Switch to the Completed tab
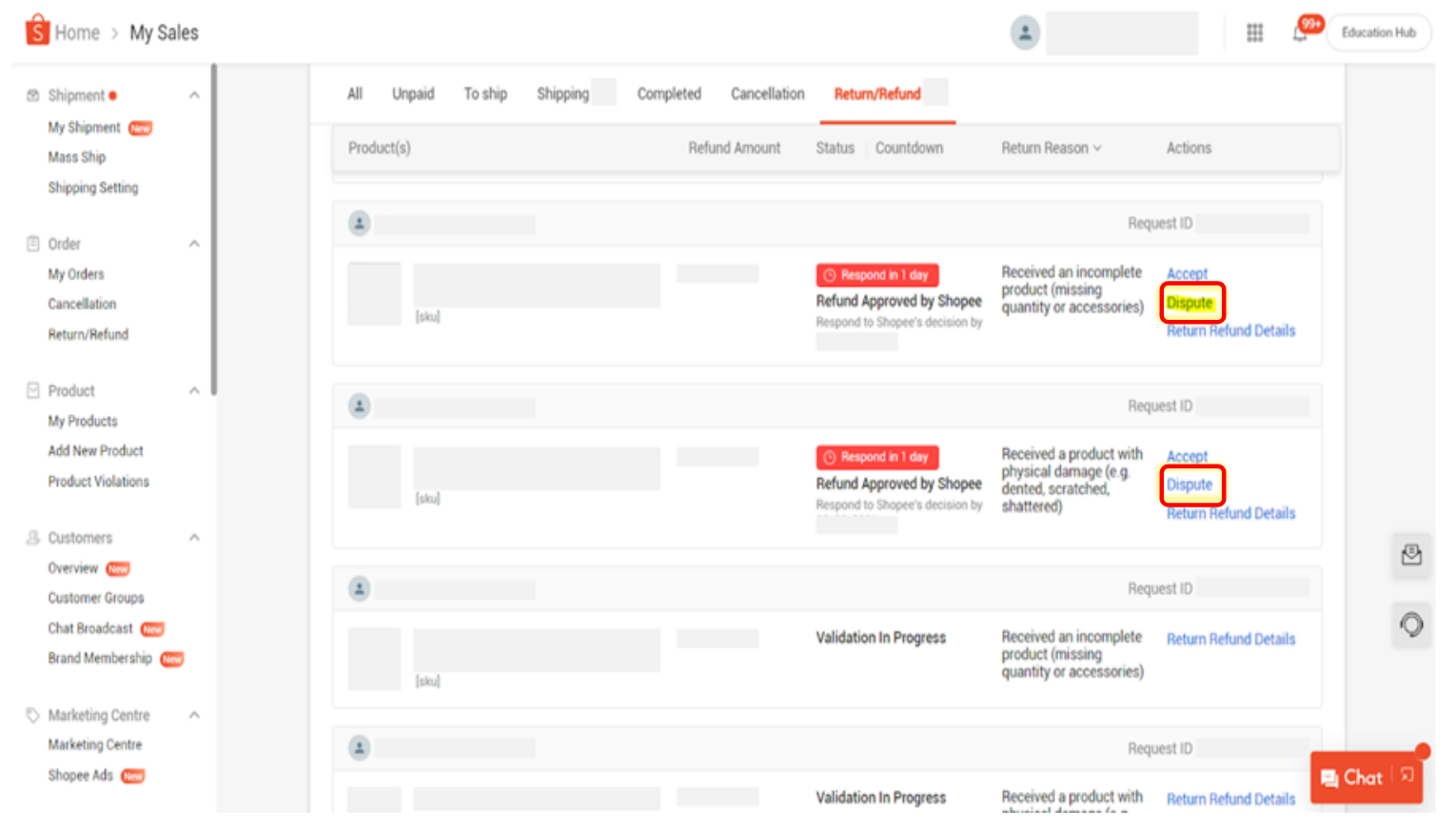Screen dimensions: 1456x834 [669, 93]
